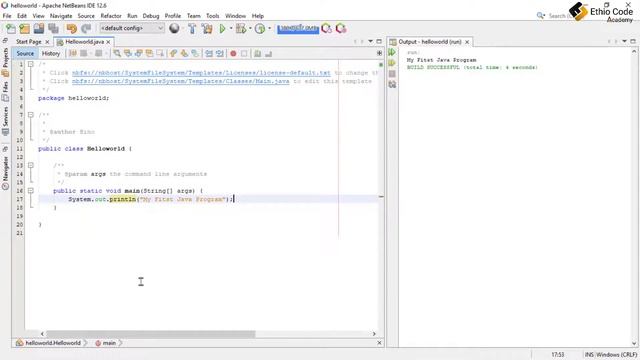The width and height of the screenshot is (640, 360).
Task: Open the Navigator side panel
Action: pyautogui.click(x=5, y=173)
